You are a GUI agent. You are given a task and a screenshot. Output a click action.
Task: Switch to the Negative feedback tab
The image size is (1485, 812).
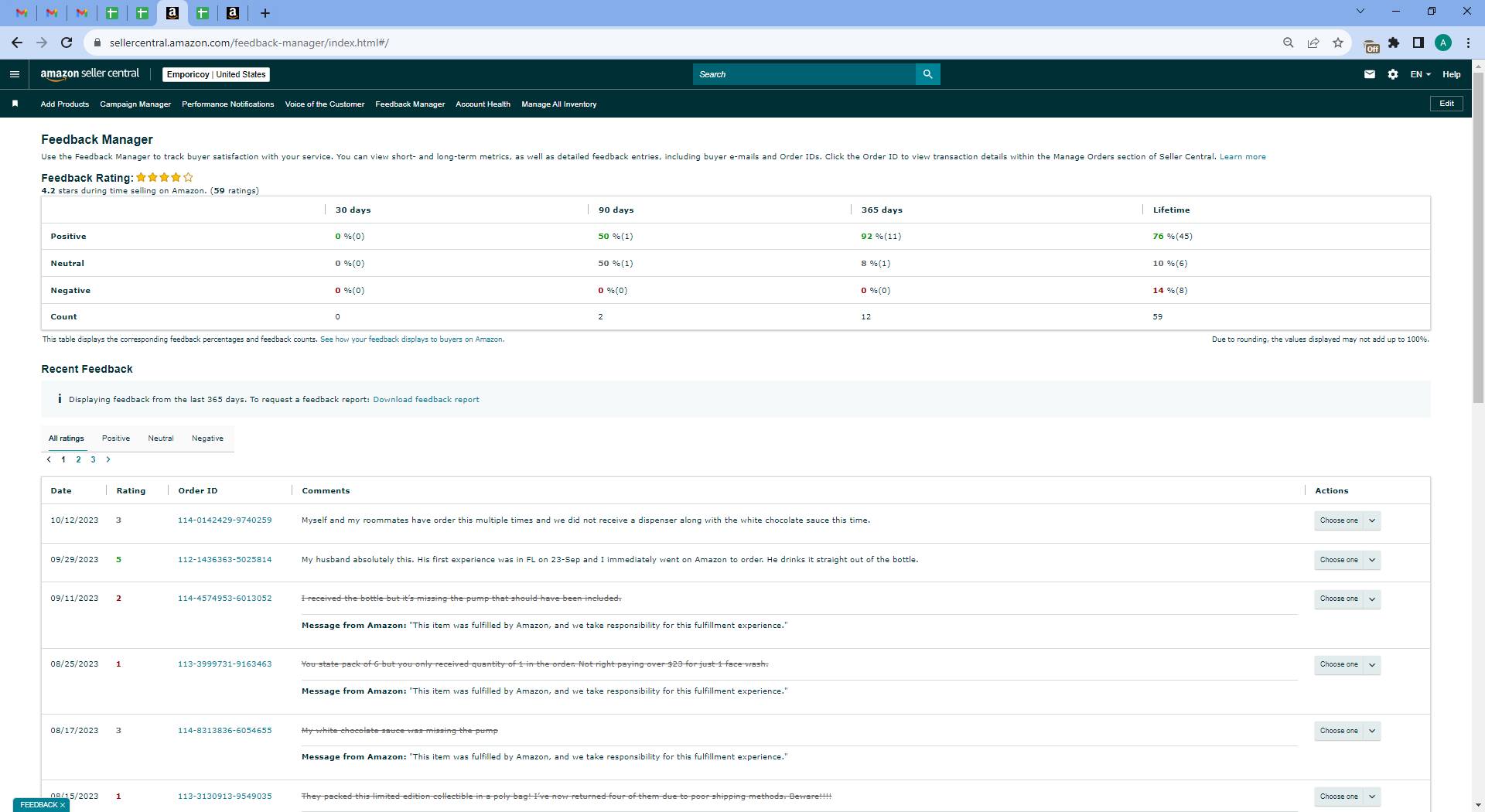[207, 438]
